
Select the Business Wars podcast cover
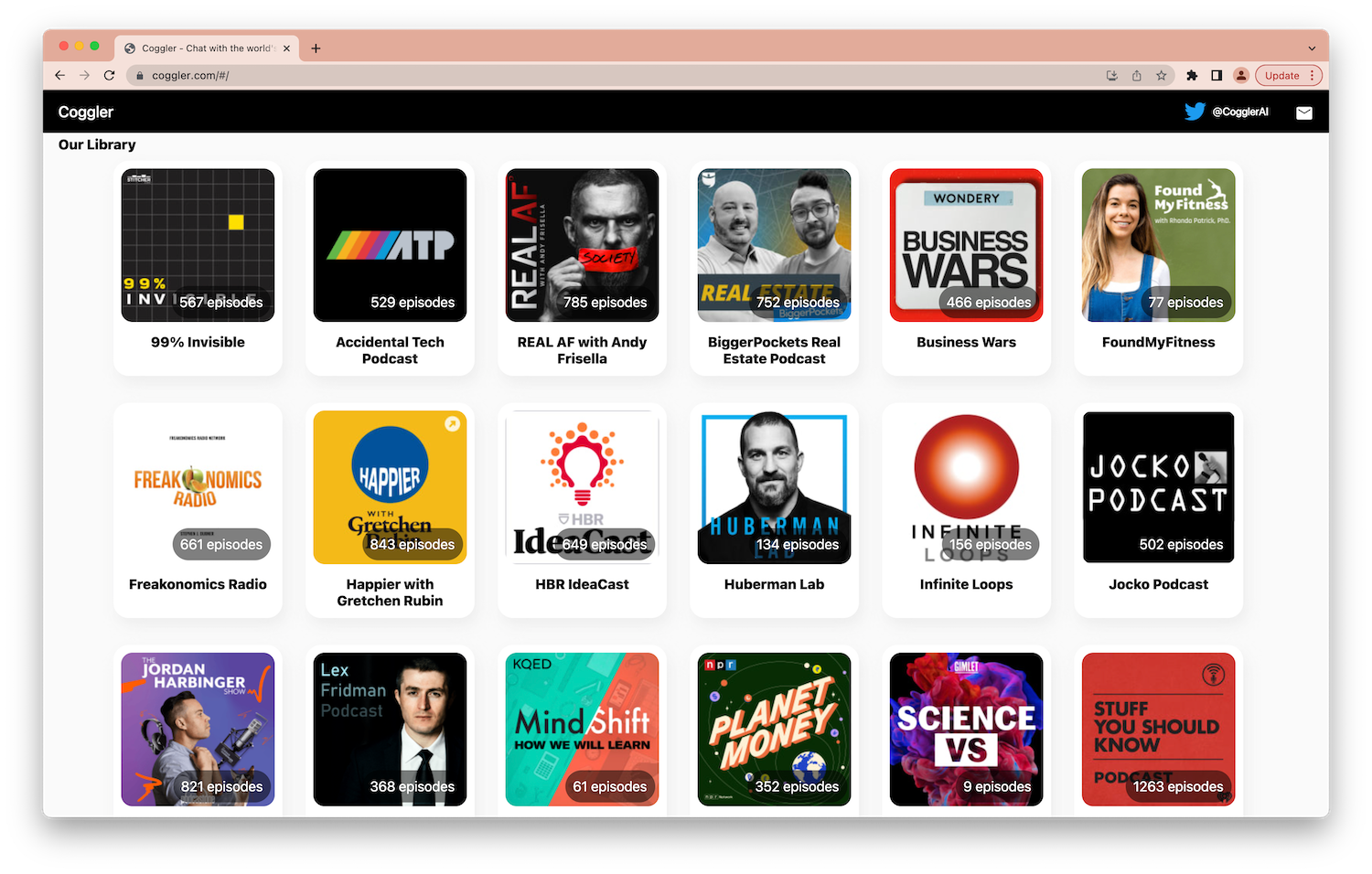tap(966, 245)
